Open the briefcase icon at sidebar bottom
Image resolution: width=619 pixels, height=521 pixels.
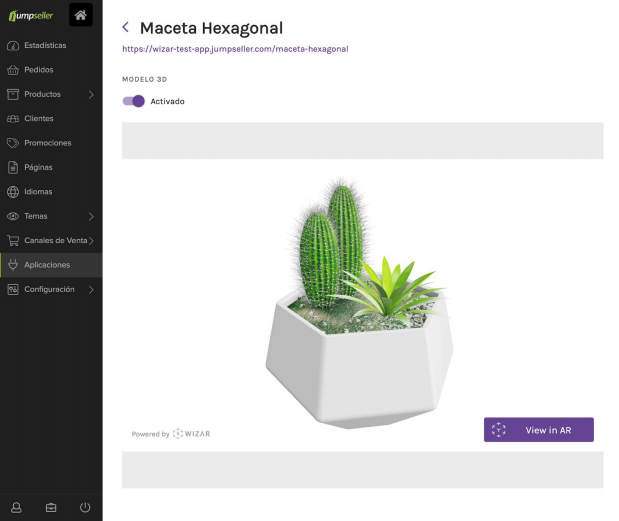coord(51,508)
